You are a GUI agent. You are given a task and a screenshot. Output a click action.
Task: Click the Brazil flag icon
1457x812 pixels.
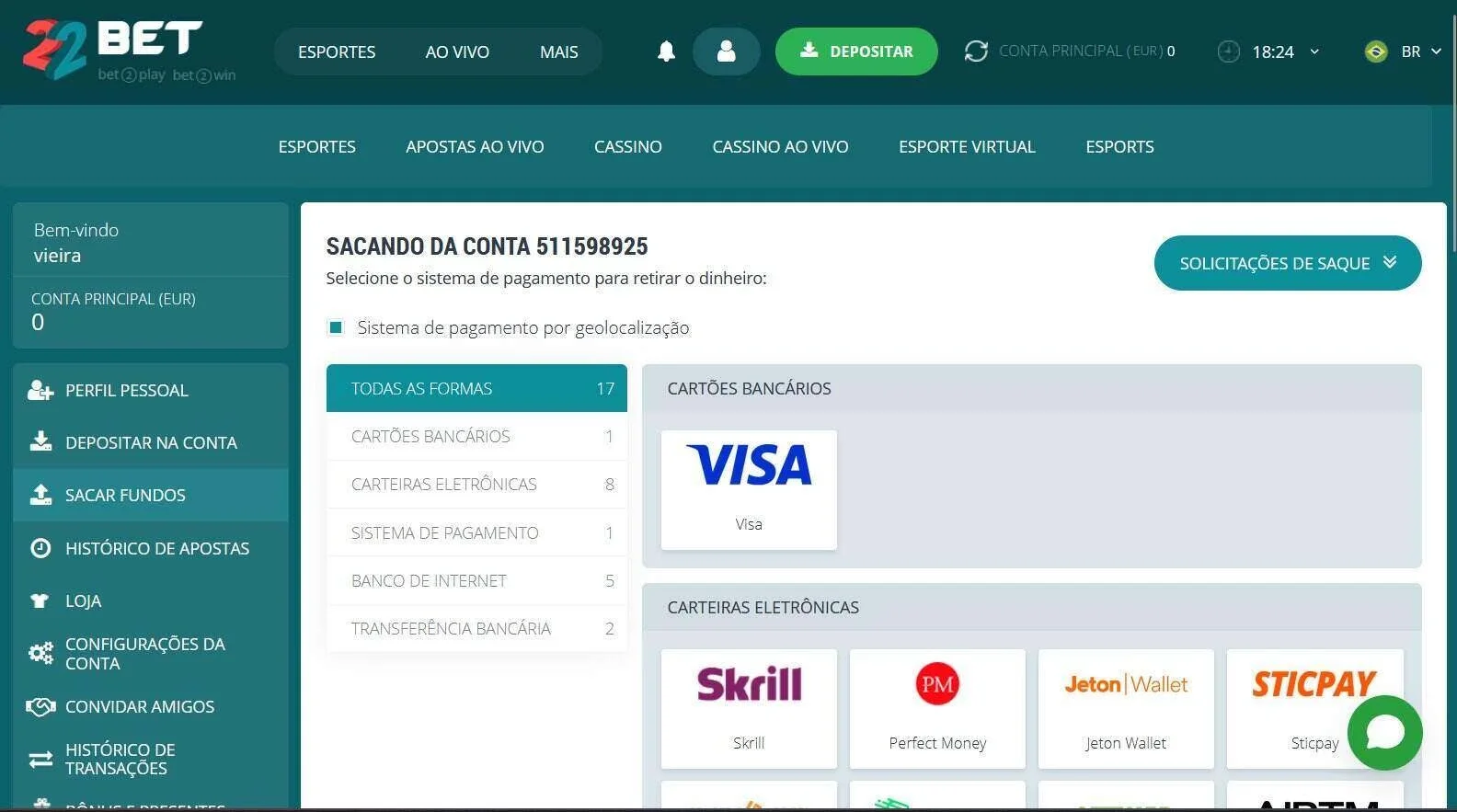(1376, 51)
